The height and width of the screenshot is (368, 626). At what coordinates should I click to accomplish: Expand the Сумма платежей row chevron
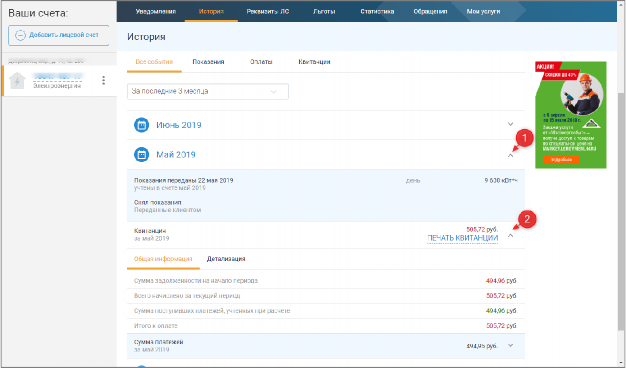pyautogui.click(x=510, y=345)
